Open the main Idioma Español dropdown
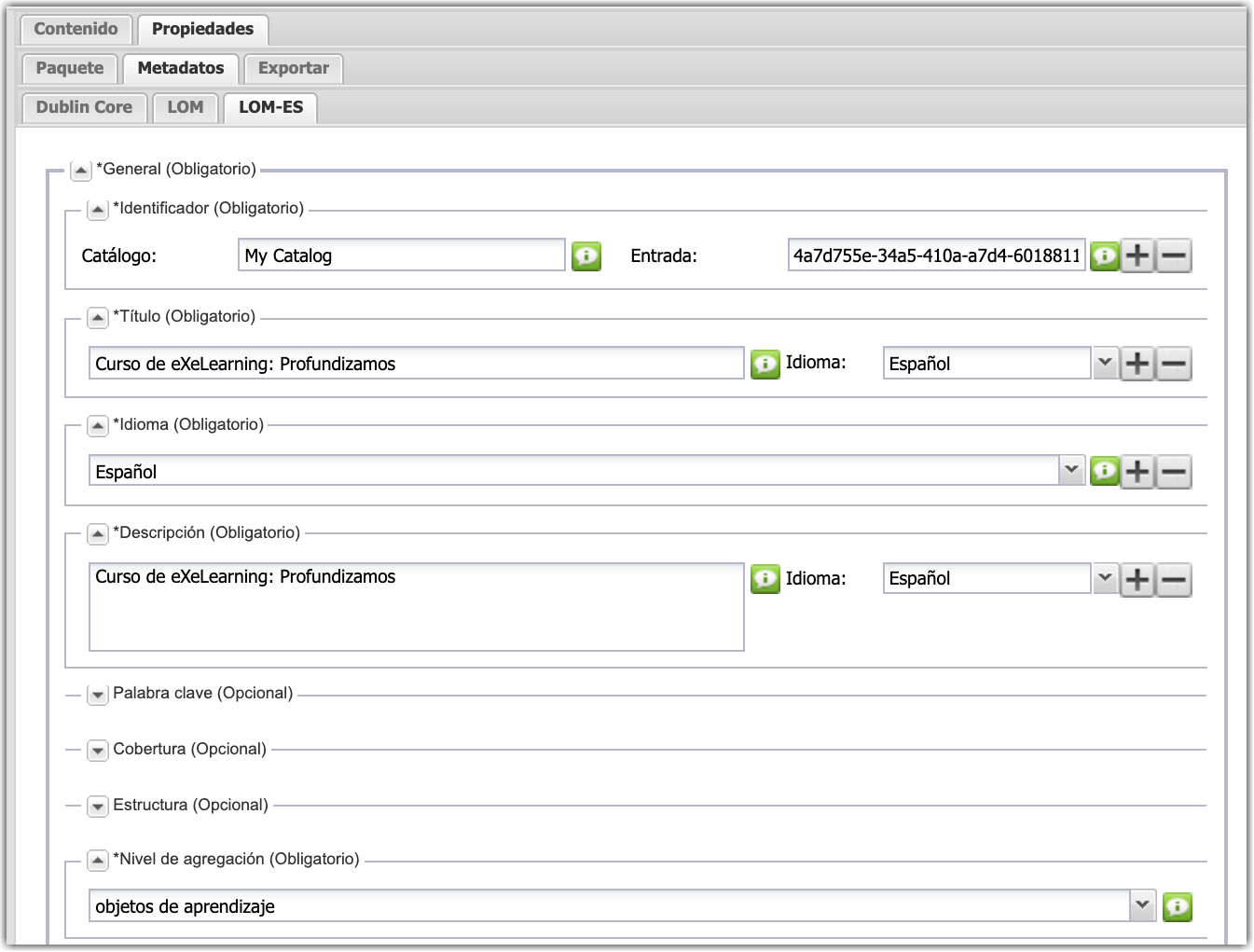 click(1071, 471)
